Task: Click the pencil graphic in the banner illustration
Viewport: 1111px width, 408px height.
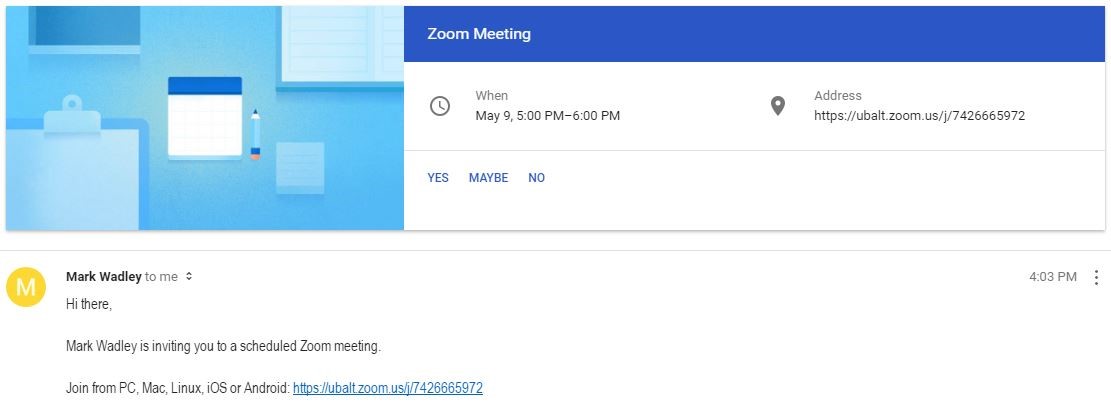Action: [255, 135]
